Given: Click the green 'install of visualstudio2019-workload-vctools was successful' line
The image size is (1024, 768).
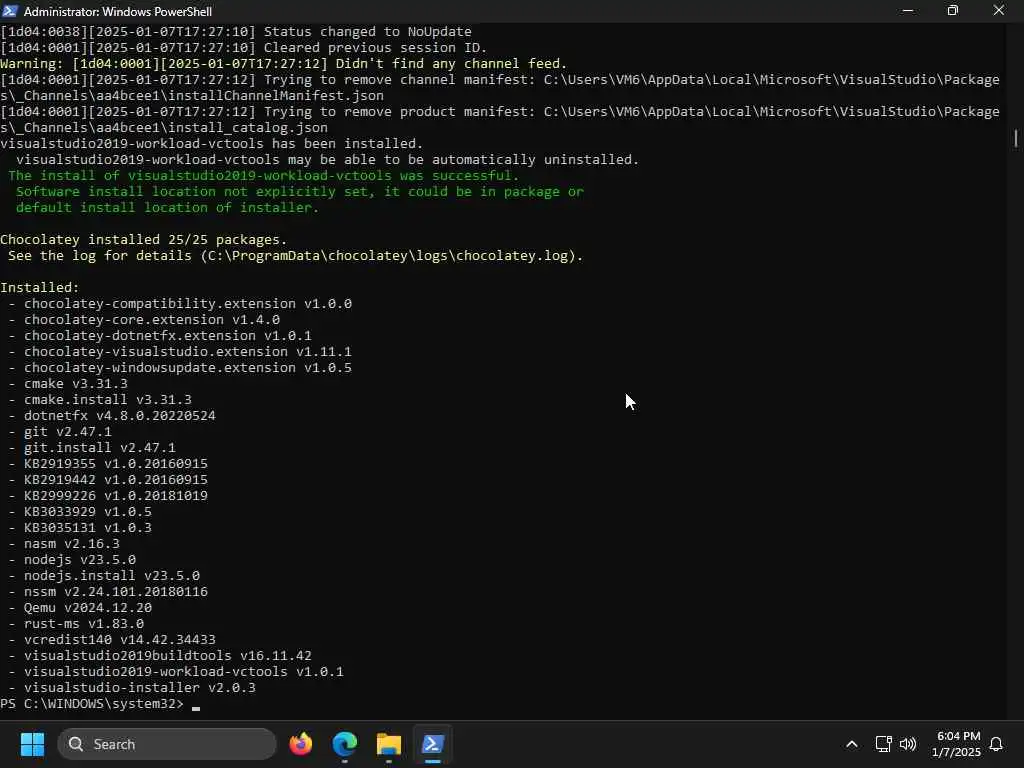Looking at the screenshot, I should [263, 175].
